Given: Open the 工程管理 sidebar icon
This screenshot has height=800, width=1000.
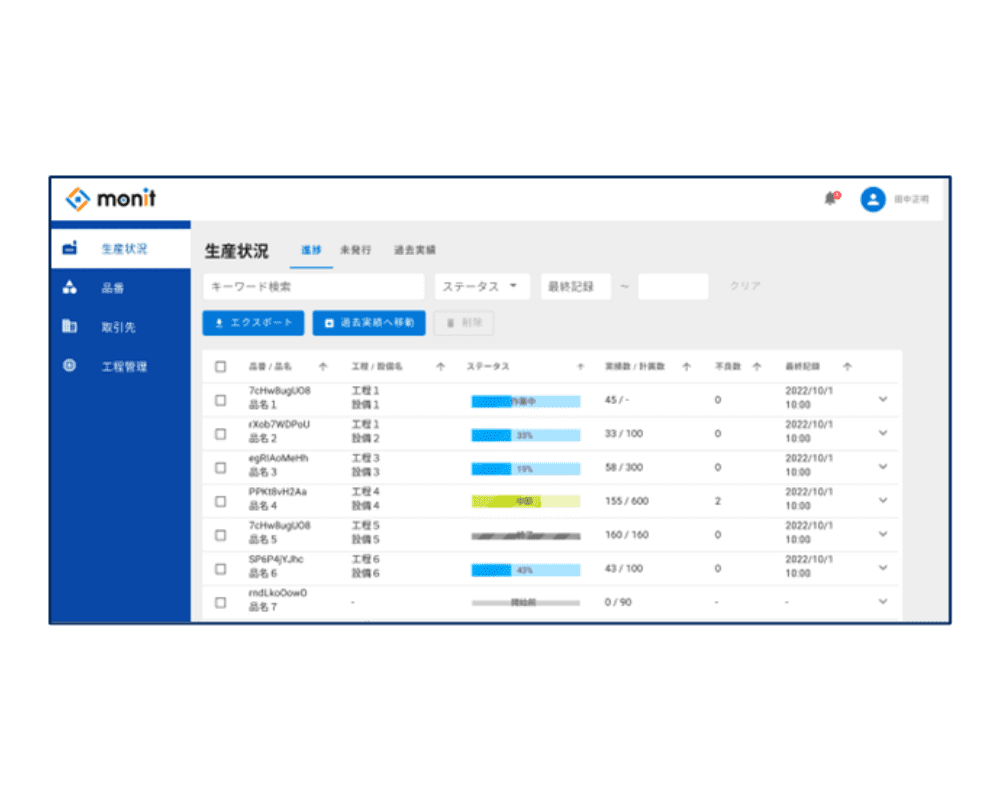Looking at the screenshot, I should click(x=69, y=366).
